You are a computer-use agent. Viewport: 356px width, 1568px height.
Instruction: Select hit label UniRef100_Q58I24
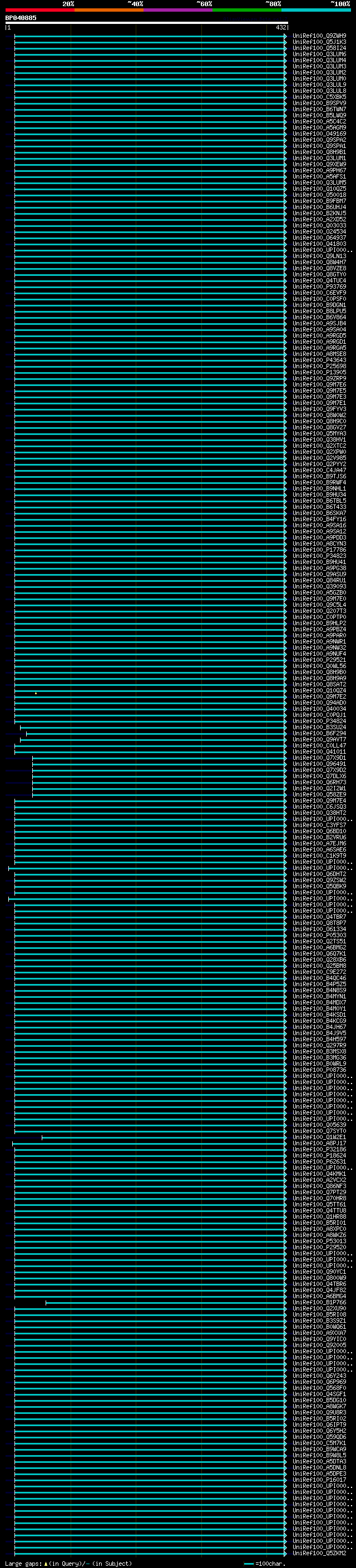pos(319,48)
